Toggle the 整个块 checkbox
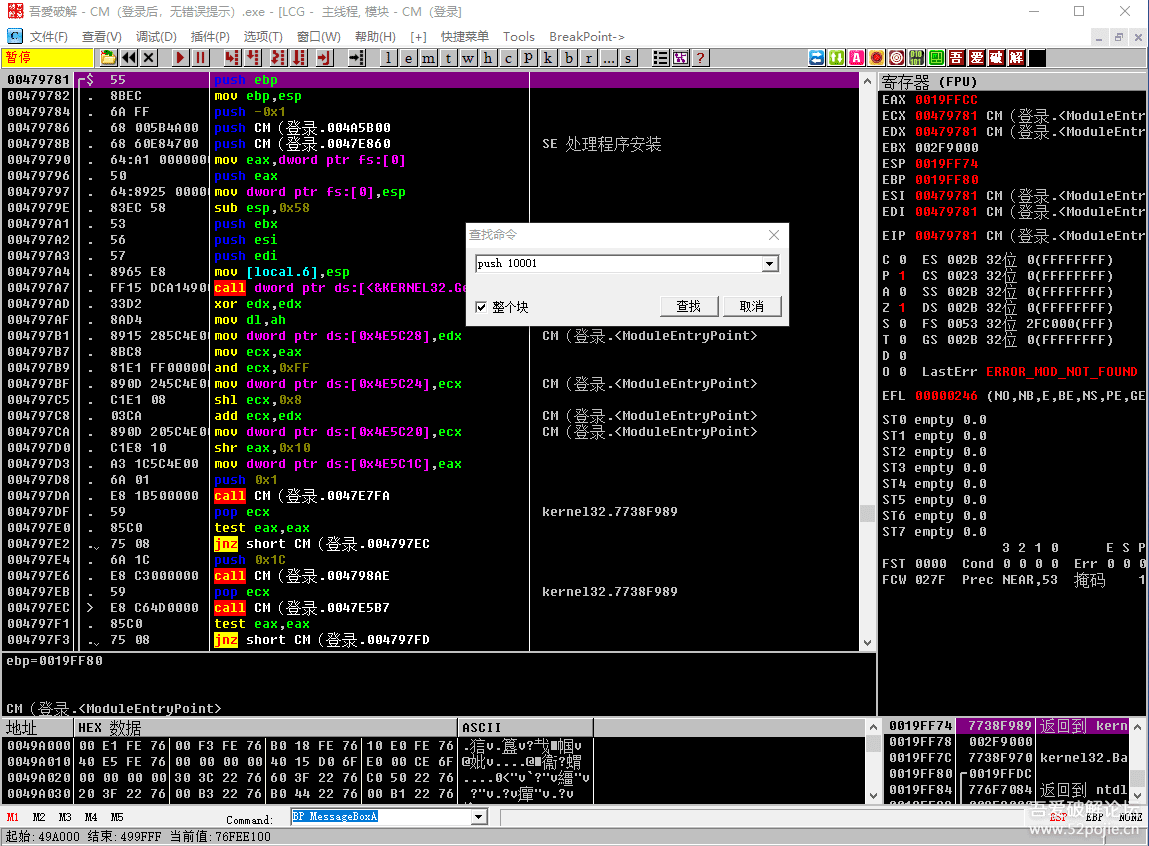 tap(482, 307)
